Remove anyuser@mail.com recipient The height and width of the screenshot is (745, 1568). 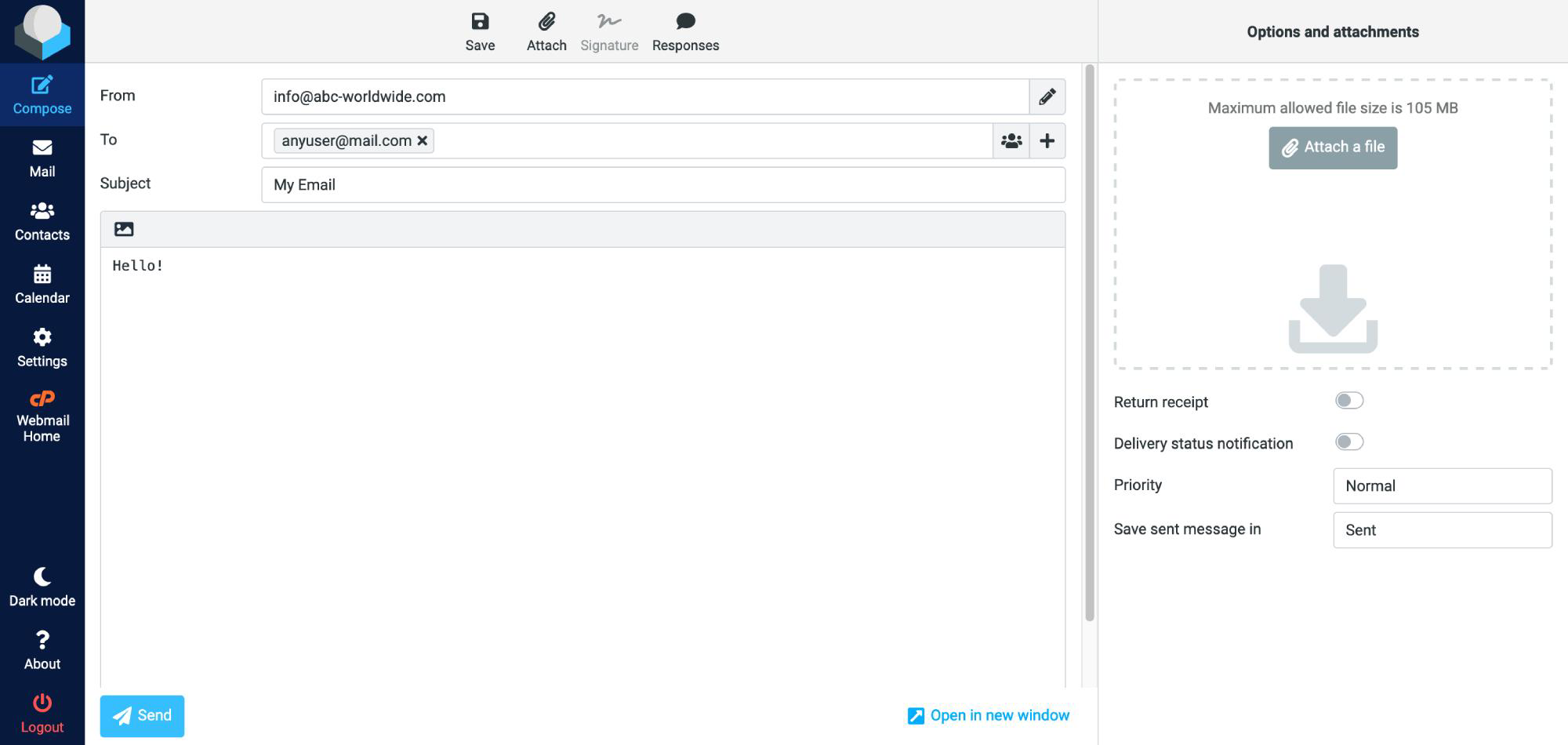[423, 141]
